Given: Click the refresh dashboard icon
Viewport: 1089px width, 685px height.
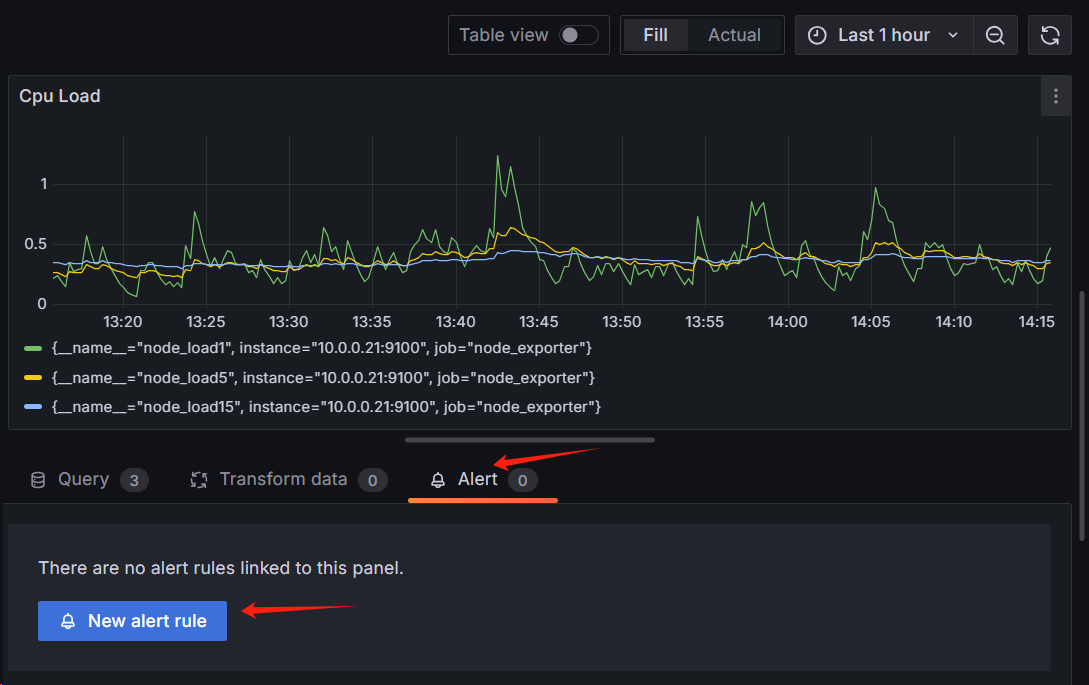Looking at the screenshot, I should 1049,35.
